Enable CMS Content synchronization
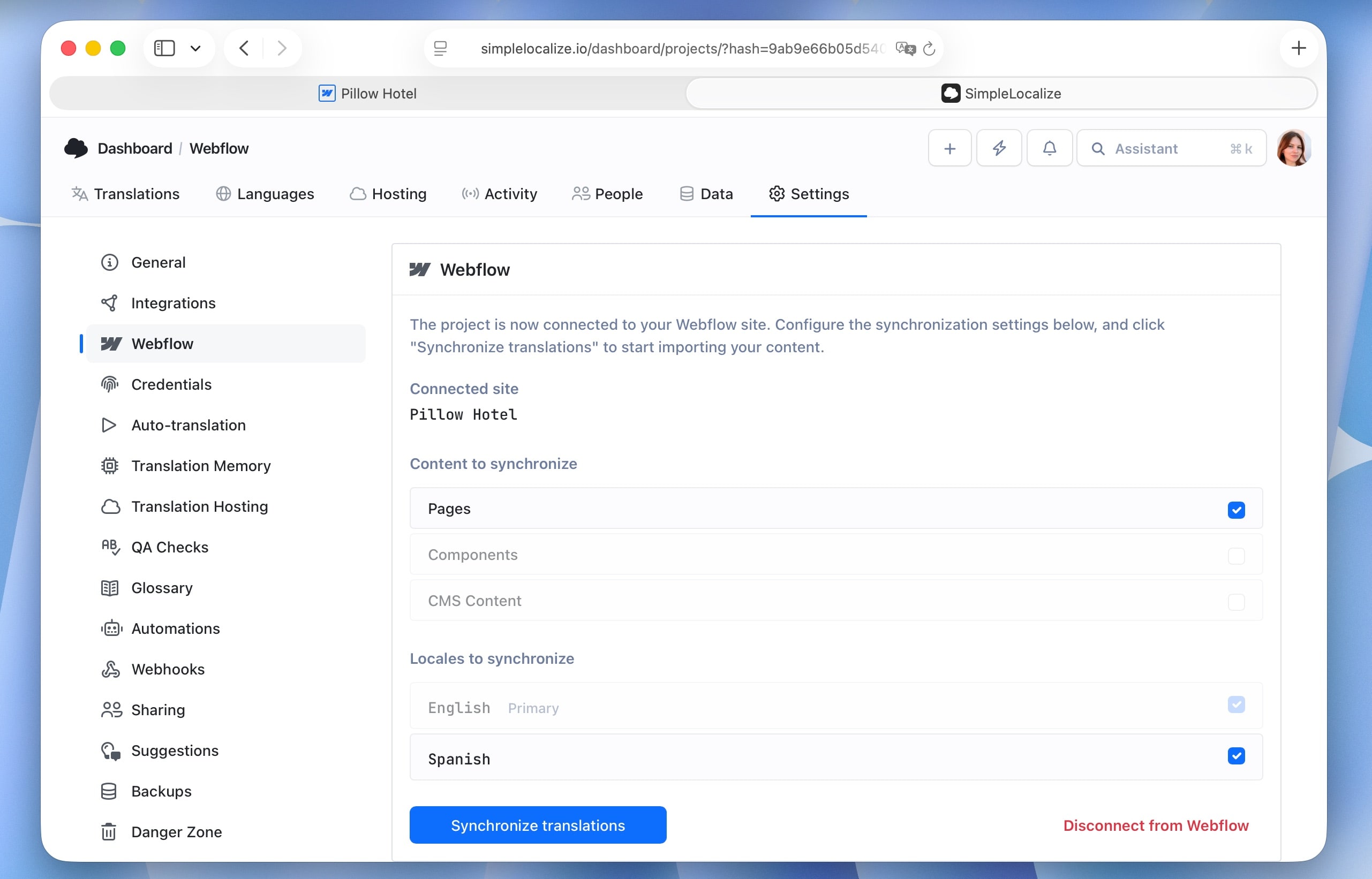This screenshot has height=879, width=1372. pyautogui.click(x=1236, y=601)
